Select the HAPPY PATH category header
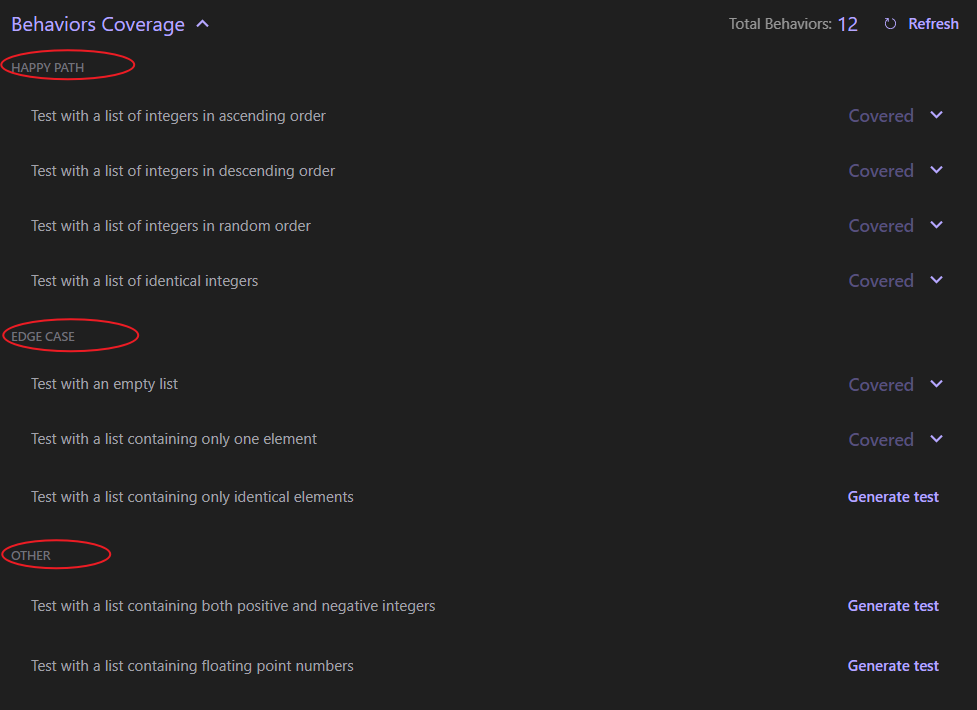The width and height of the screenshot is (977, 710). (x=47, y=67)
